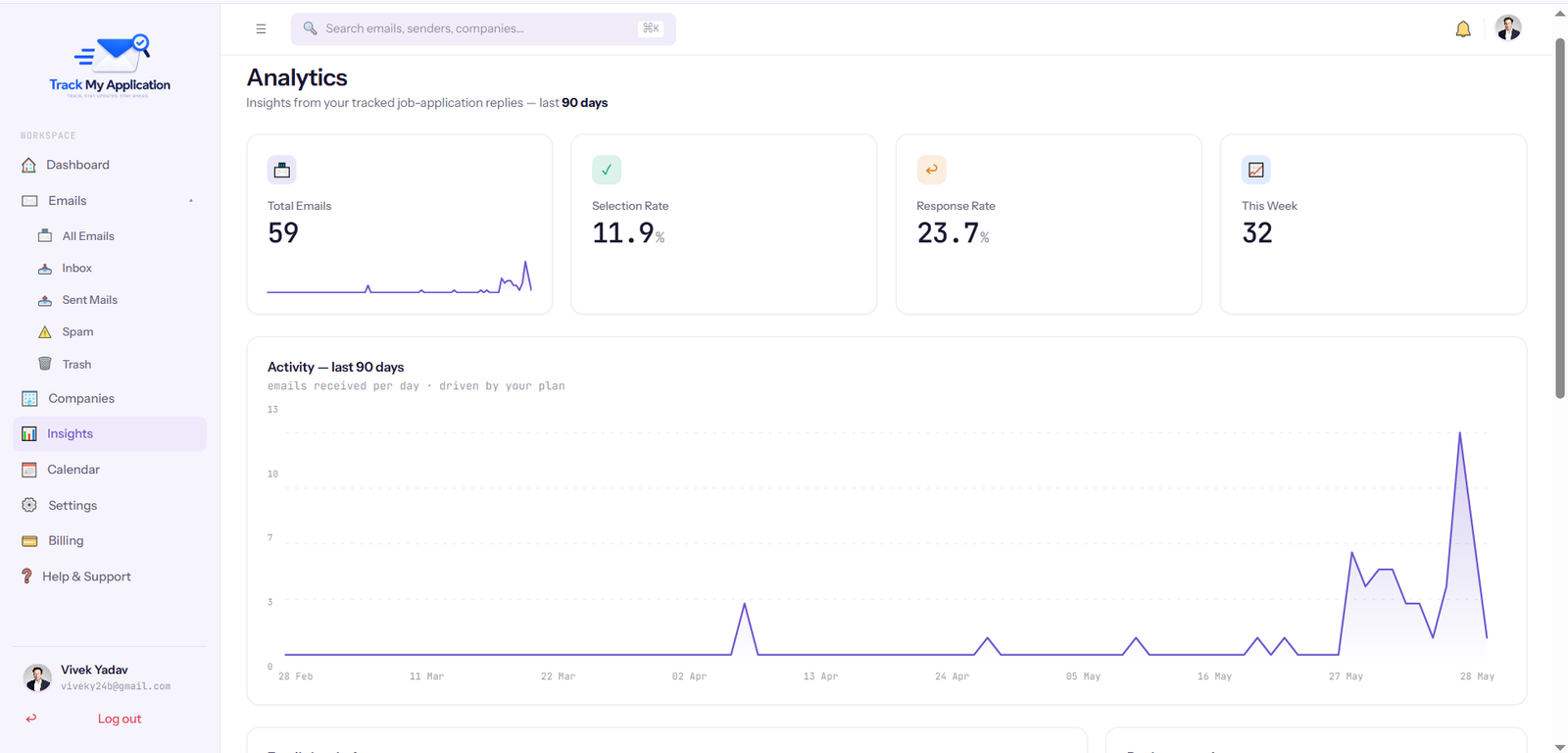Screen dimensions: 1568x753
Task: Click the hamburger menu icon
Action: tap(261, 28)
